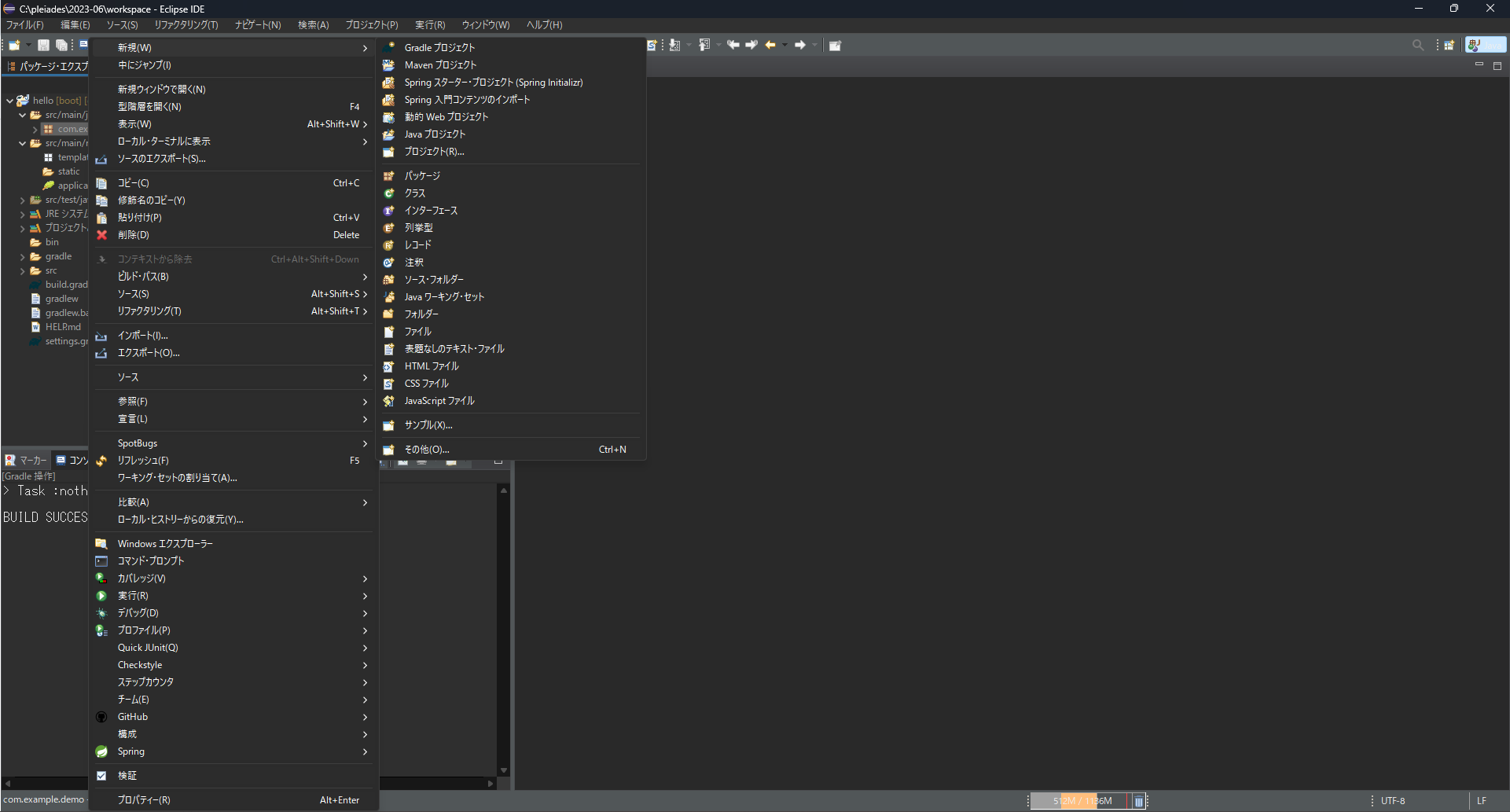
Task: Click the CSS file icon
Action: pyautogui.click(x=388, y=384)
